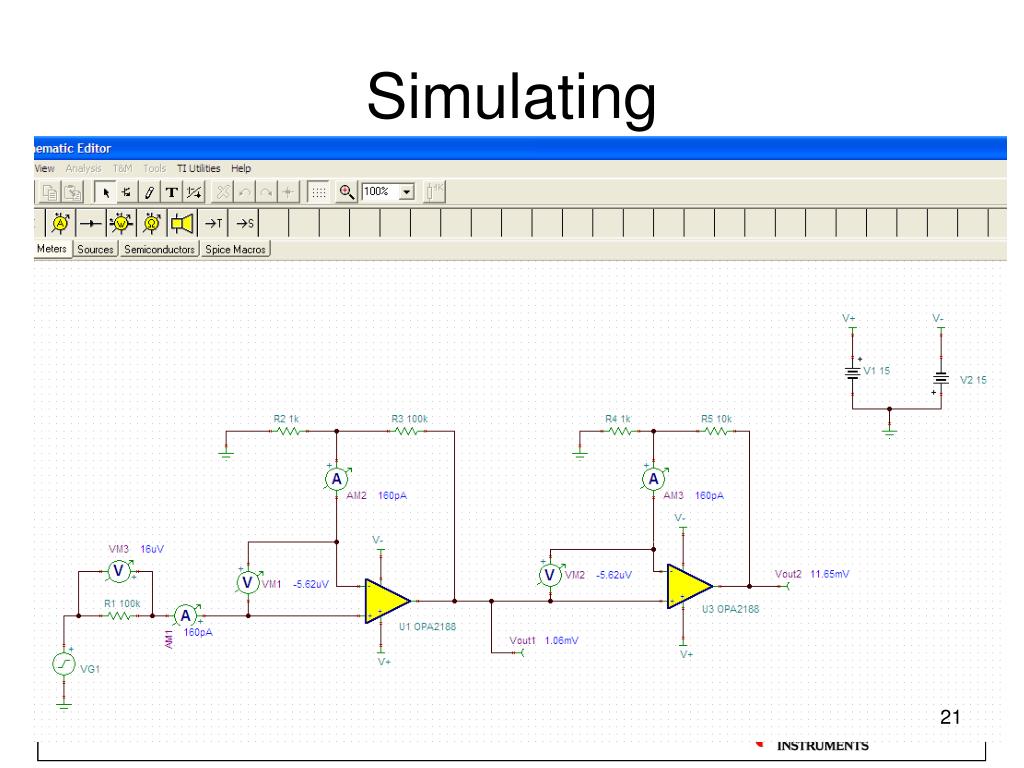Click the Copy toolbar icon
This screenshot has height=768, width=1024.
pyautogui.click(x=49, y=192)
